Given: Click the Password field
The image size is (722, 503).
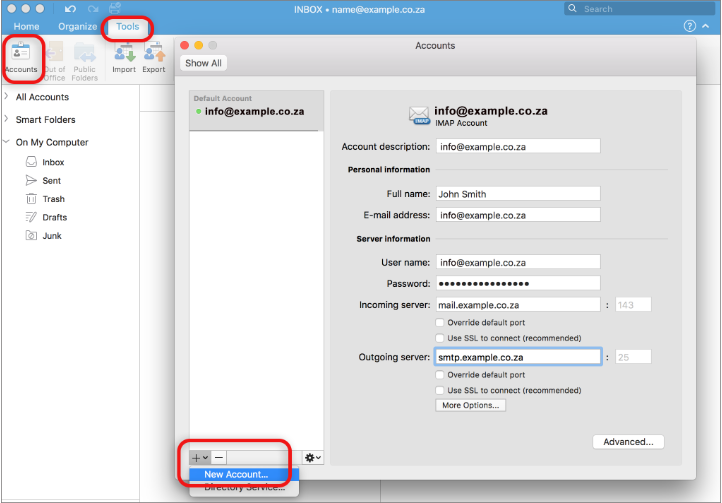Looking at the screenshot, I should pyautogui.click(x=518, y=283).
